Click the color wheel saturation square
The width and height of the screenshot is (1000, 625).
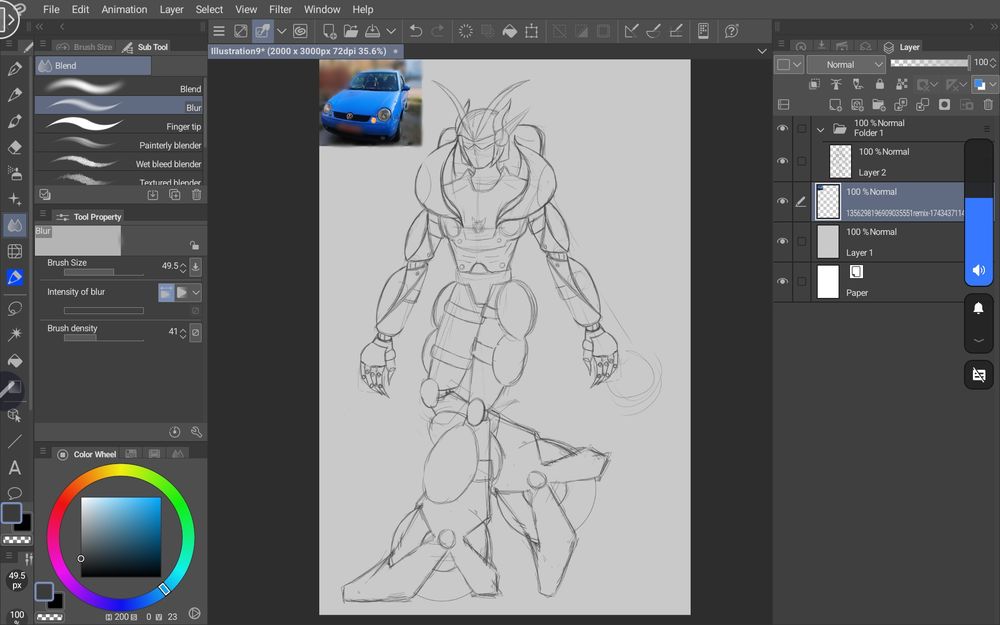[121, 537]
